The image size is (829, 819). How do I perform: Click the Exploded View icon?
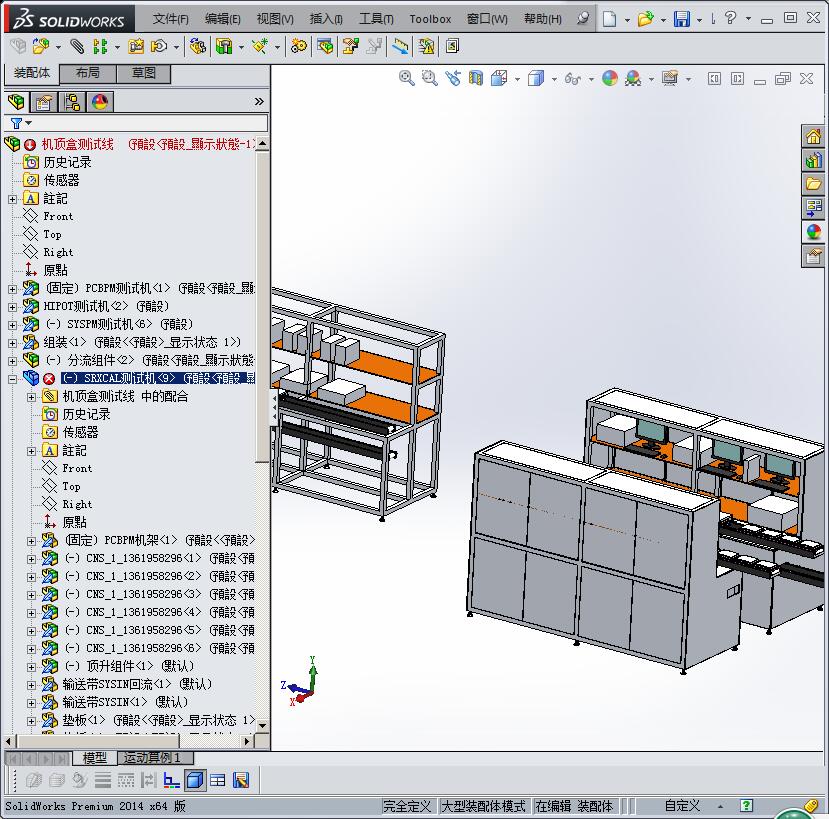(x=350, y=47)
